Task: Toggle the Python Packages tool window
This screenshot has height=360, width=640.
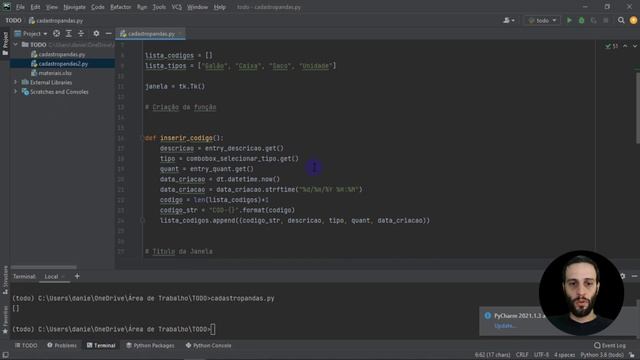Action: click(x=150, y=345)
